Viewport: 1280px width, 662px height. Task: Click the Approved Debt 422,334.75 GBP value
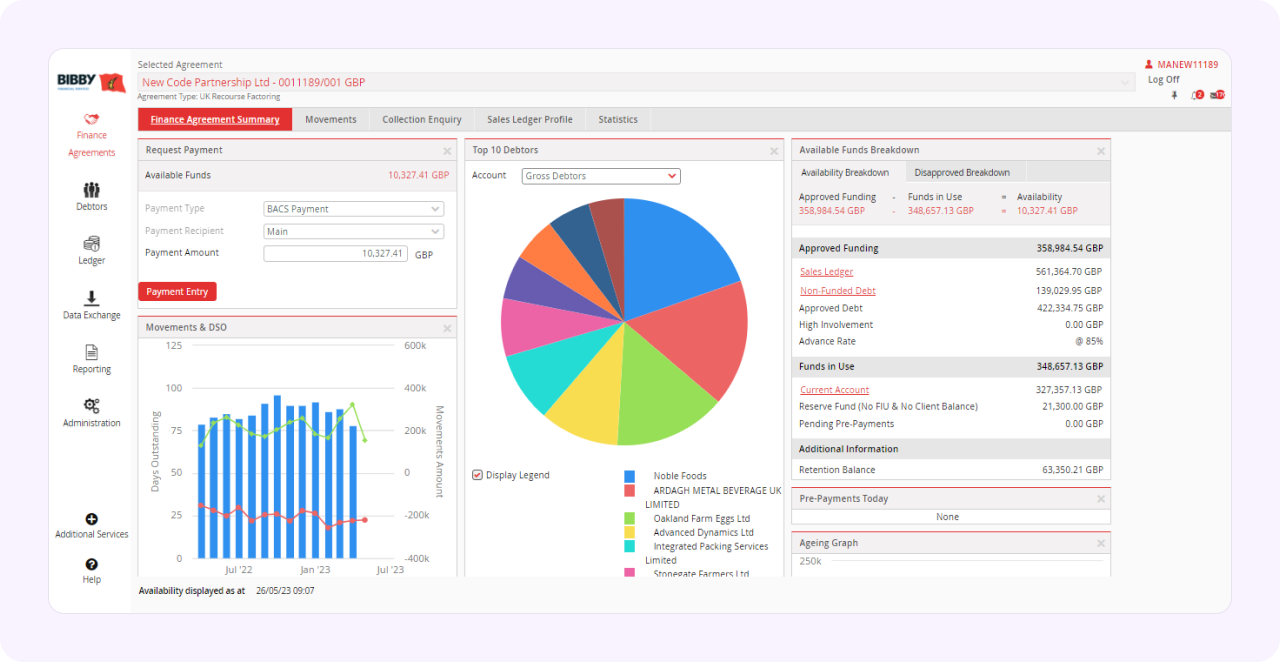pyautogui.click(x=1070, y=309)
